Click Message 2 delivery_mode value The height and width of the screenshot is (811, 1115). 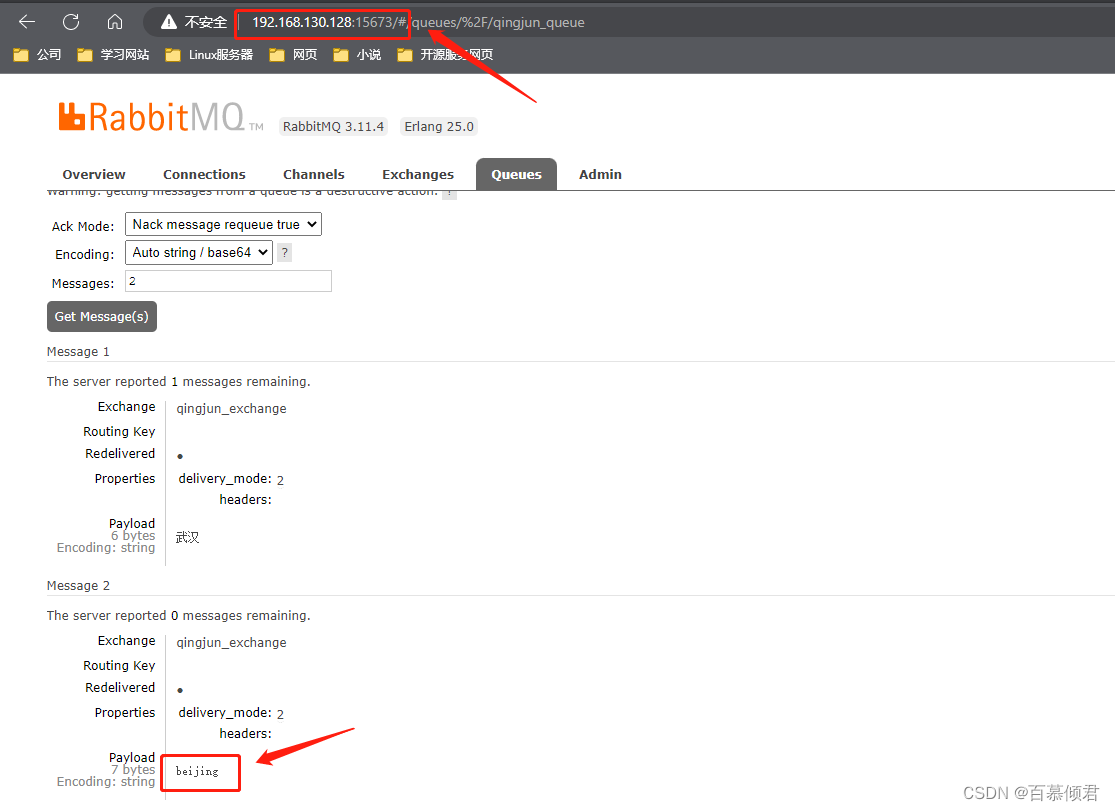click(280, 714)
